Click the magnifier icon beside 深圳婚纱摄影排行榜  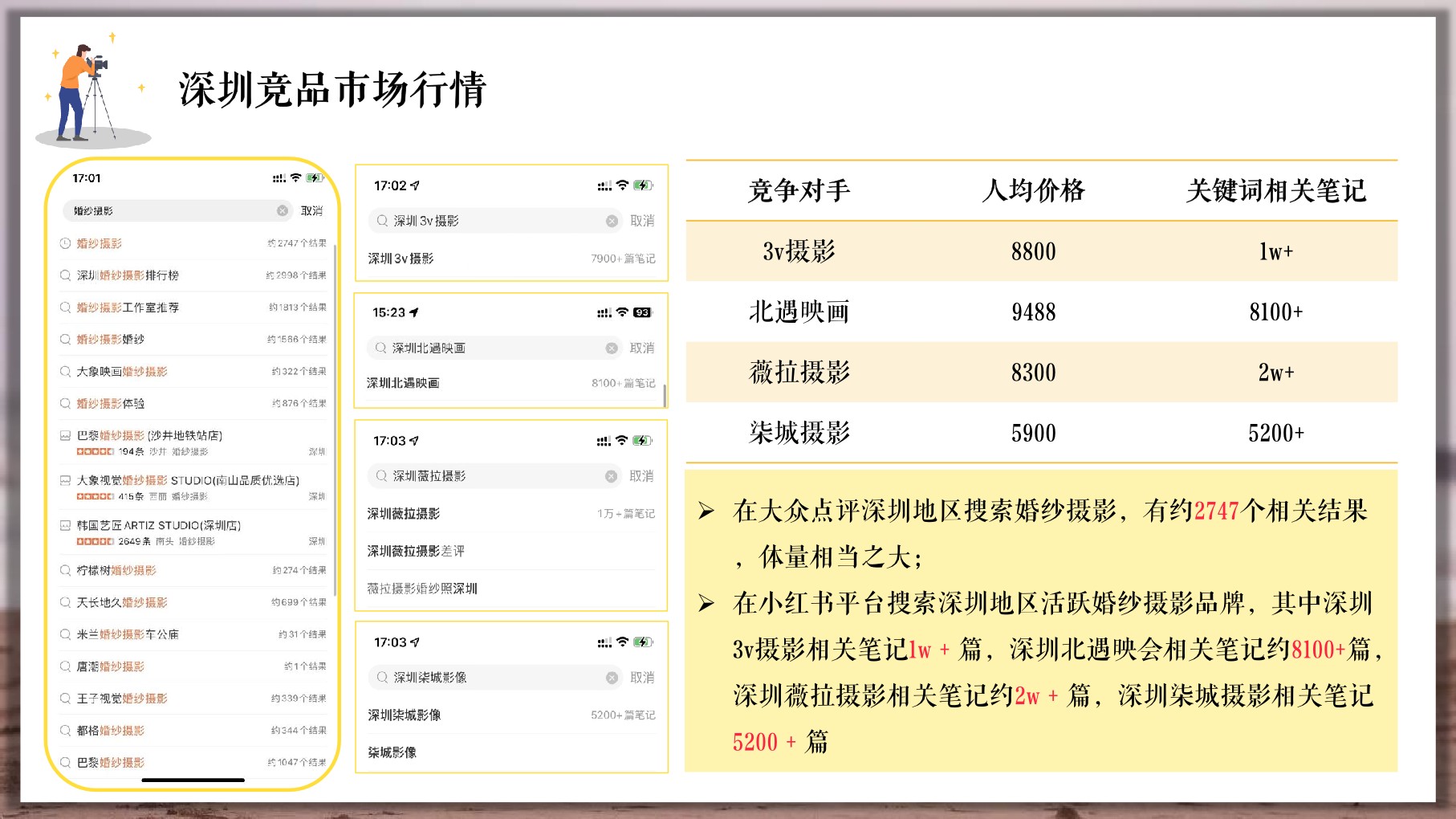67,275
